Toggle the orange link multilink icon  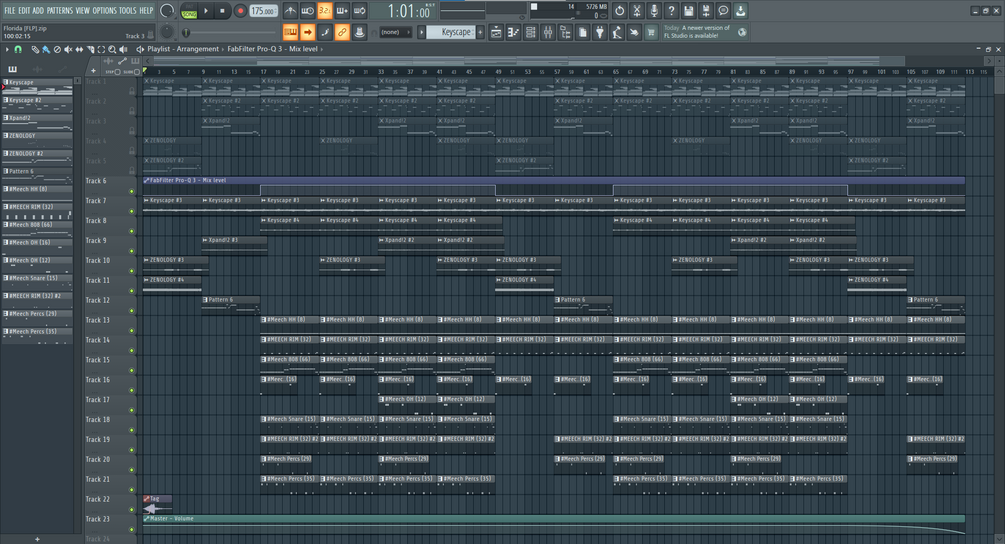click(342, 32)
